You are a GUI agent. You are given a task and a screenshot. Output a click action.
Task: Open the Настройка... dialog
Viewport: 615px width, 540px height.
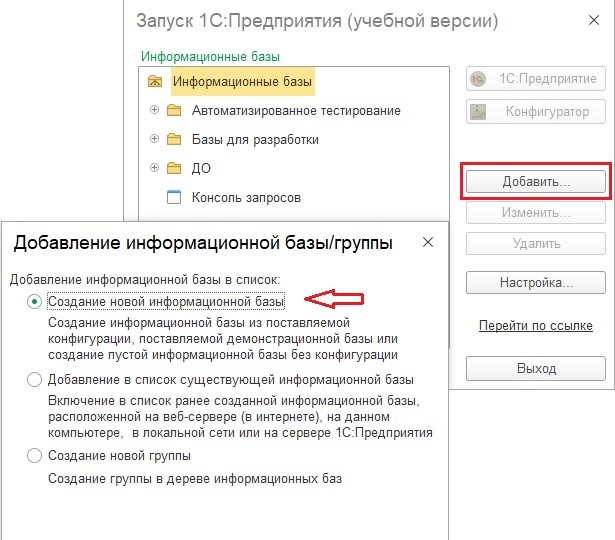[536, 282]
